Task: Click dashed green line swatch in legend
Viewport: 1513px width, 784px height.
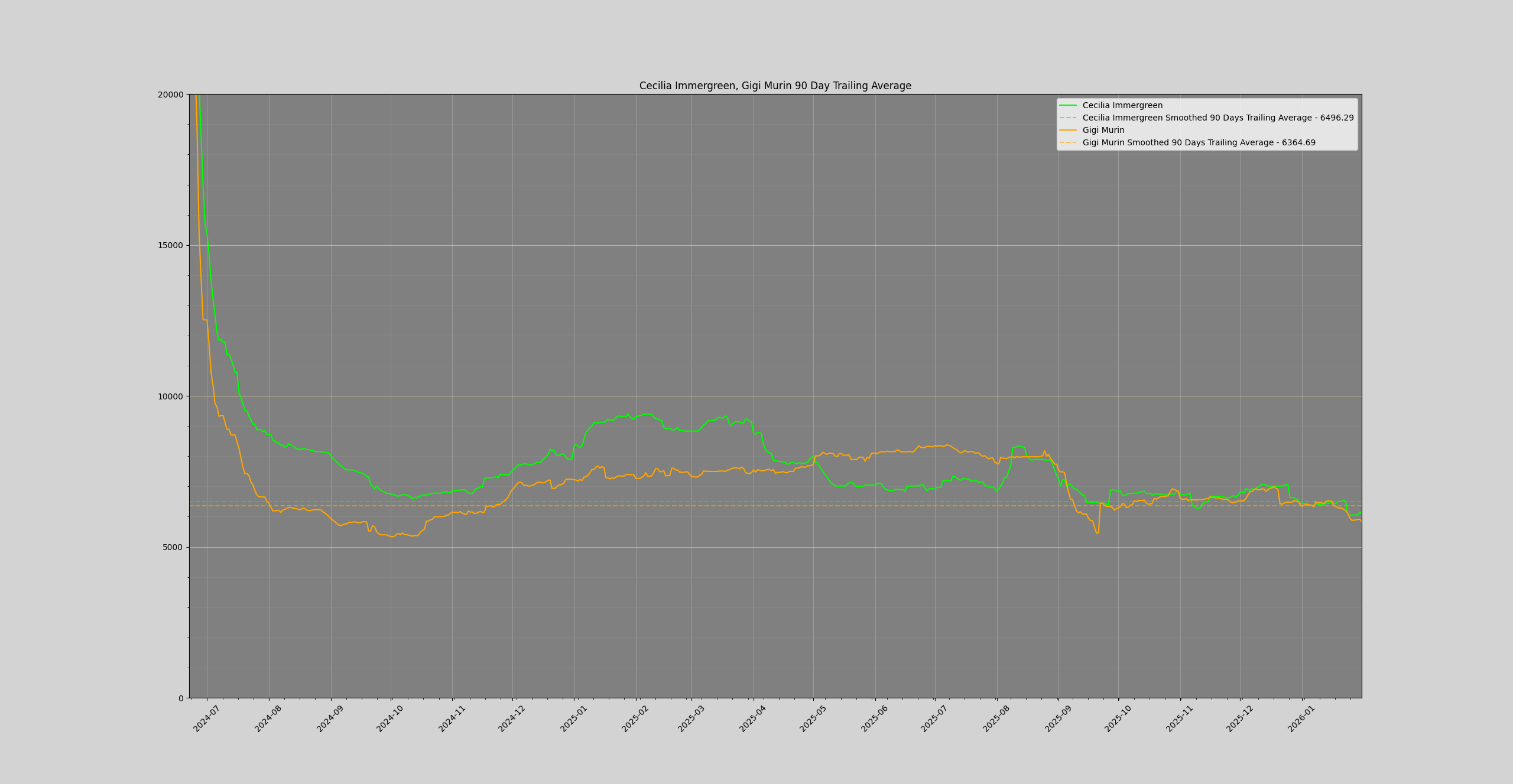Action: pyautogui.click(x=1068, y=118)
